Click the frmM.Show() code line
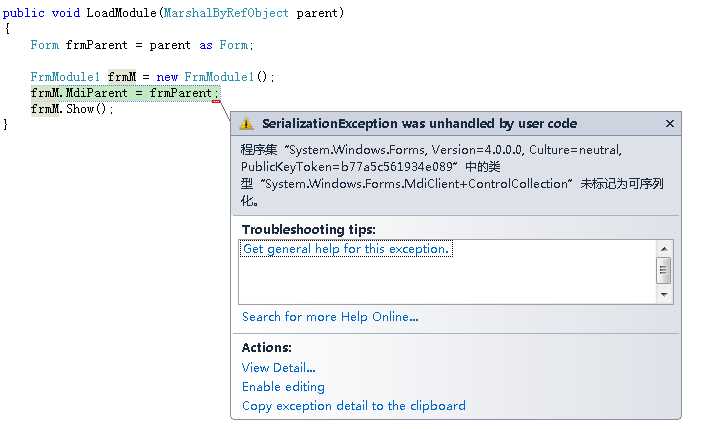This screenshot has width=702, height=429. tap(72, 108)
